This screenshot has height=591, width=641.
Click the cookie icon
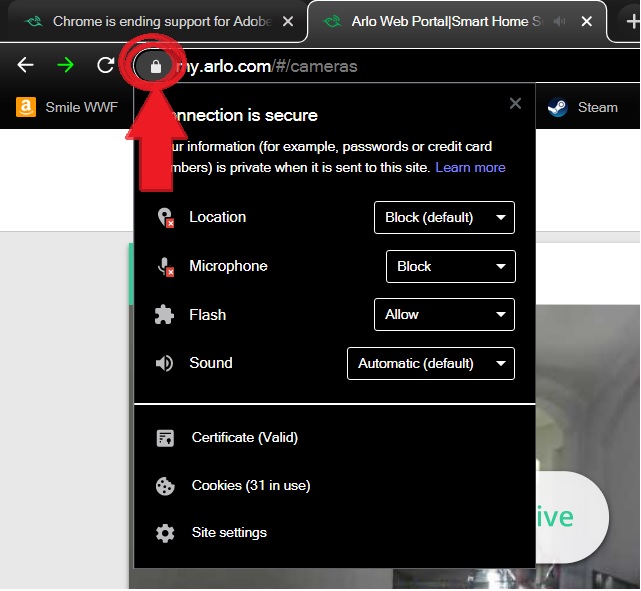(165, 486)
